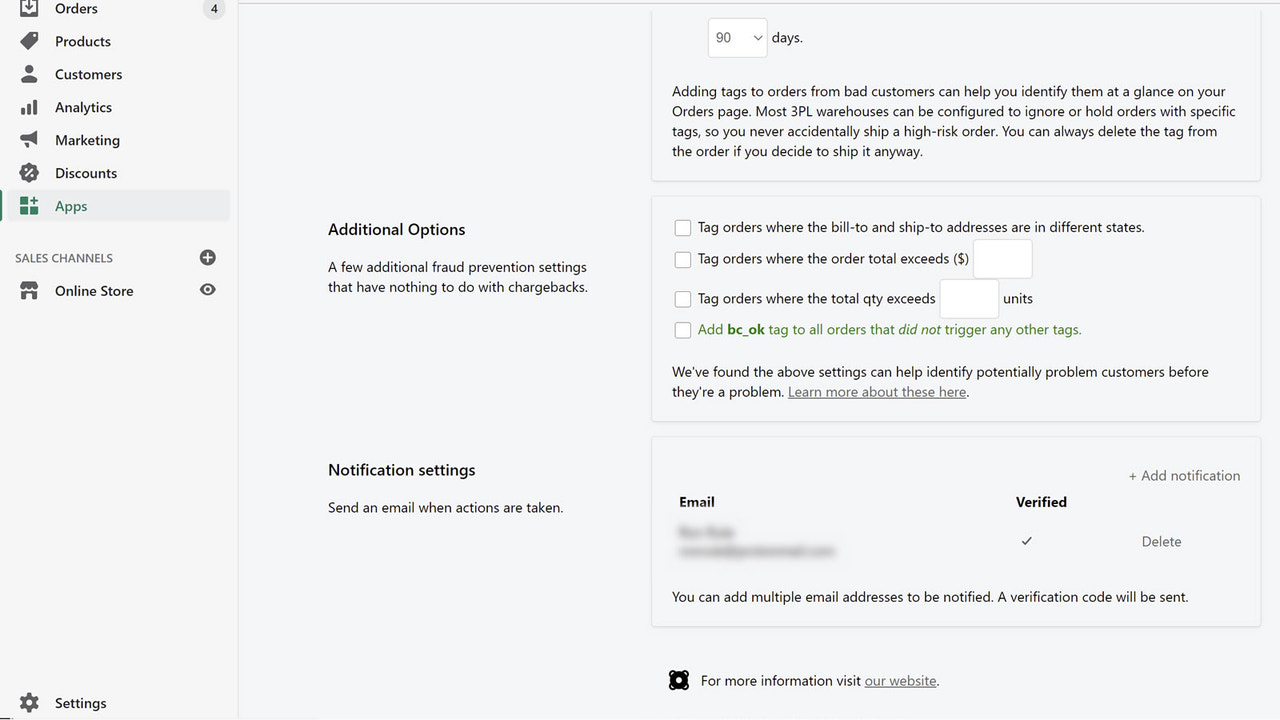1280x720 pixels.
Task: Open Online Store from Sales Channels
Action: tap(94, 291)
